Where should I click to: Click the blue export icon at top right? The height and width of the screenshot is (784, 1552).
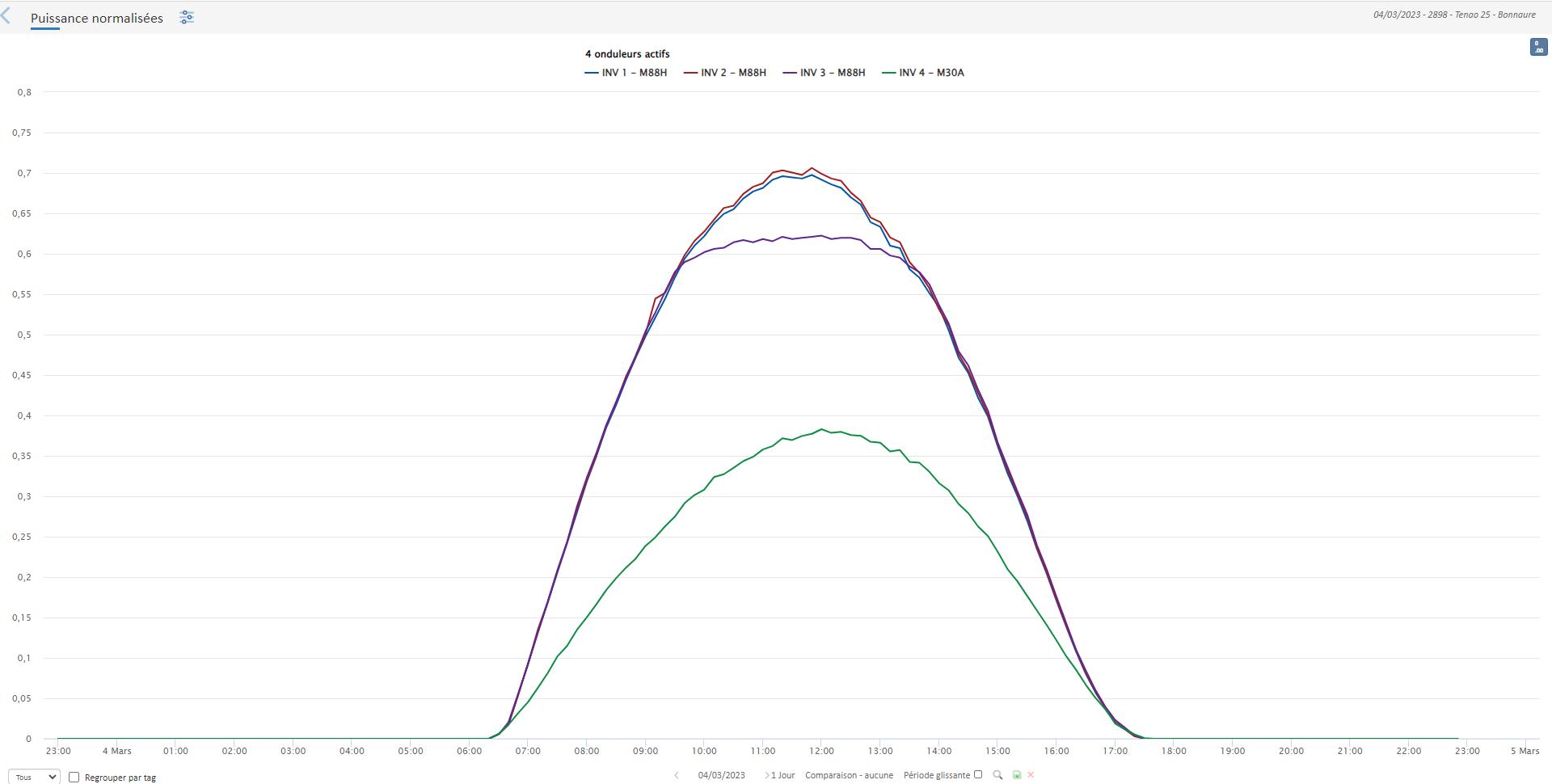click(1538, 47)
